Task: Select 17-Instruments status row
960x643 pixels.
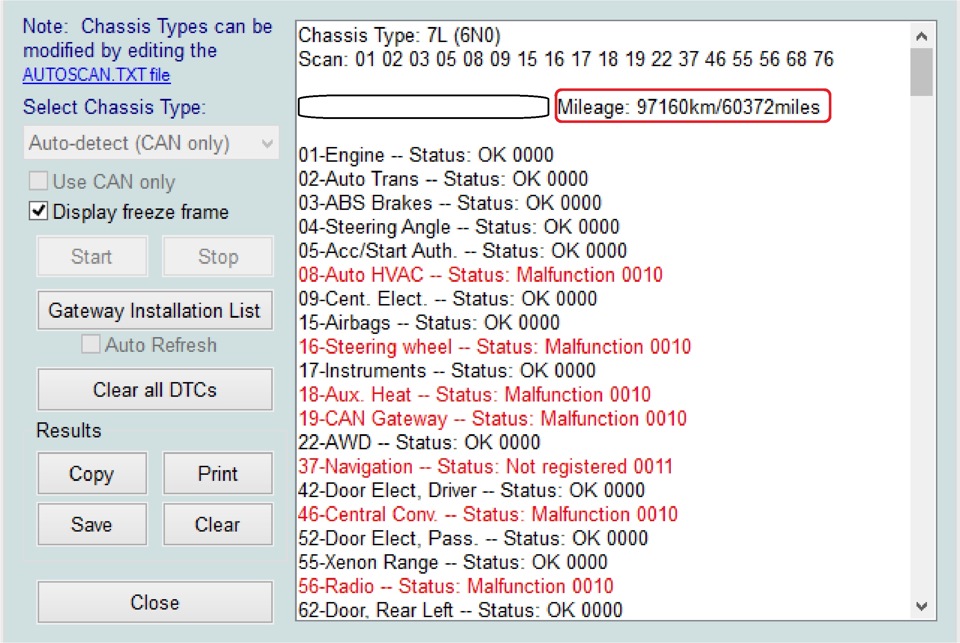Action: point(447,370)
